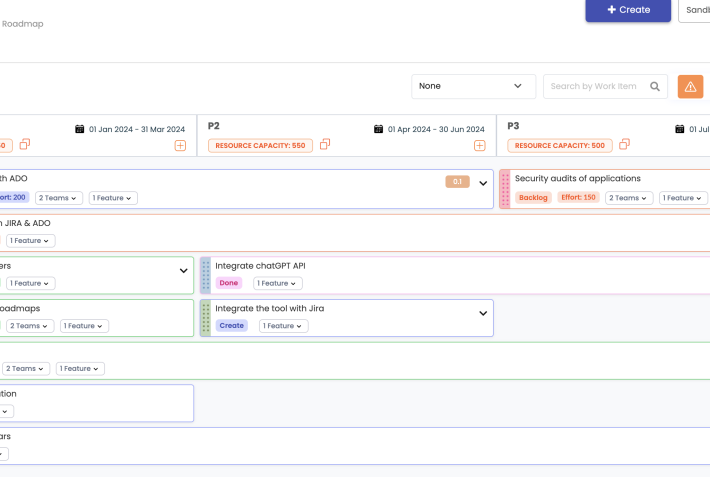Viewport: 710px width, 477px height.
Task: Open 2 Teams dropdown on Security audits card
Action: [x=629, y=198]
